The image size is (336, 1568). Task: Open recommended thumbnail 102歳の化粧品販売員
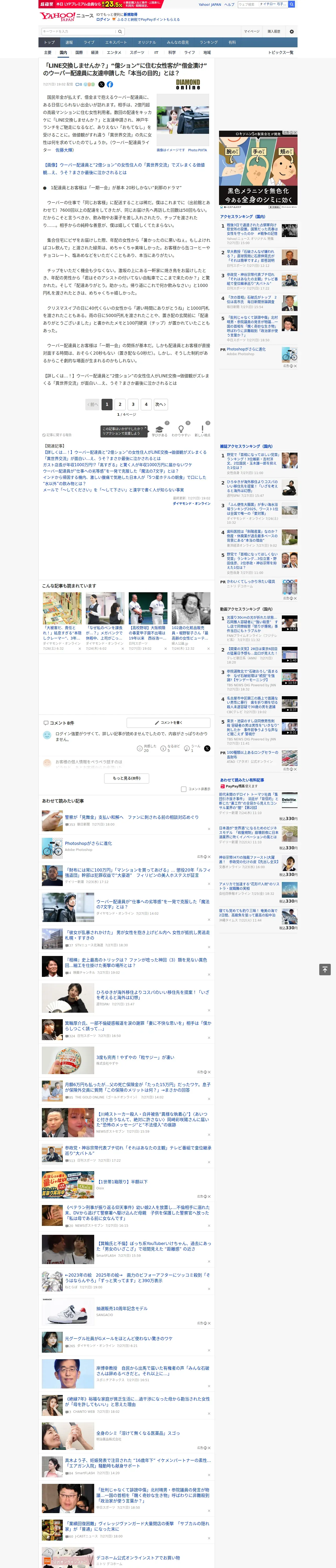(190, 608)
